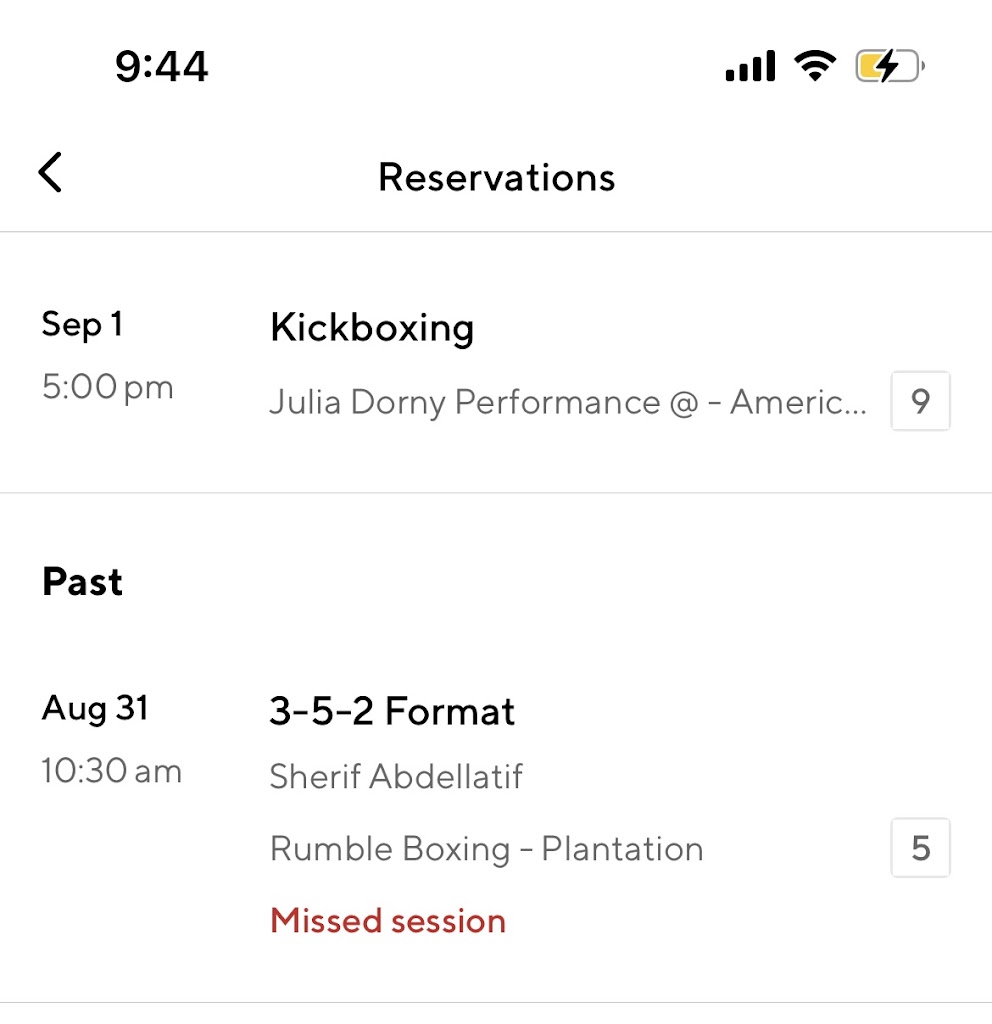The width and height of the screenshot is (992, 1024).
Task: Tap the Past section header
Action: click(x=82, y=582)
